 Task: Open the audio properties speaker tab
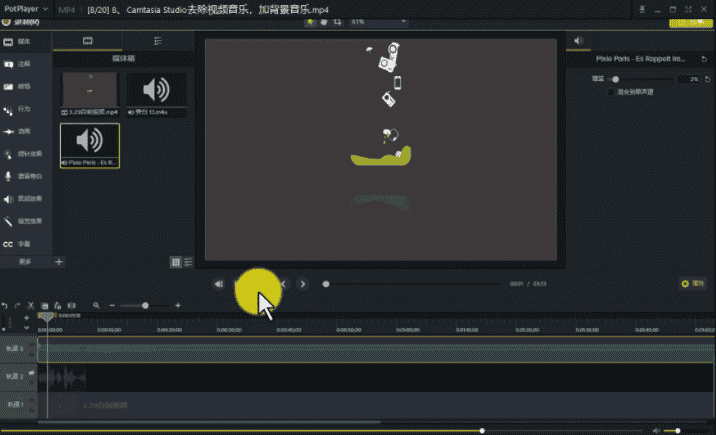pos(579,41)
